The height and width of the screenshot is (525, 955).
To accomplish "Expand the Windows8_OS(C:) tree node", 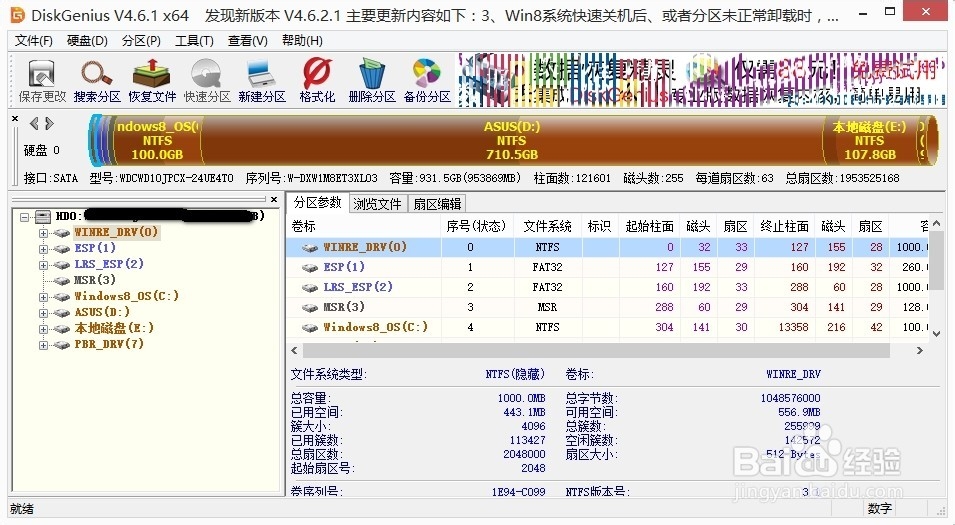I will point(43,297).
